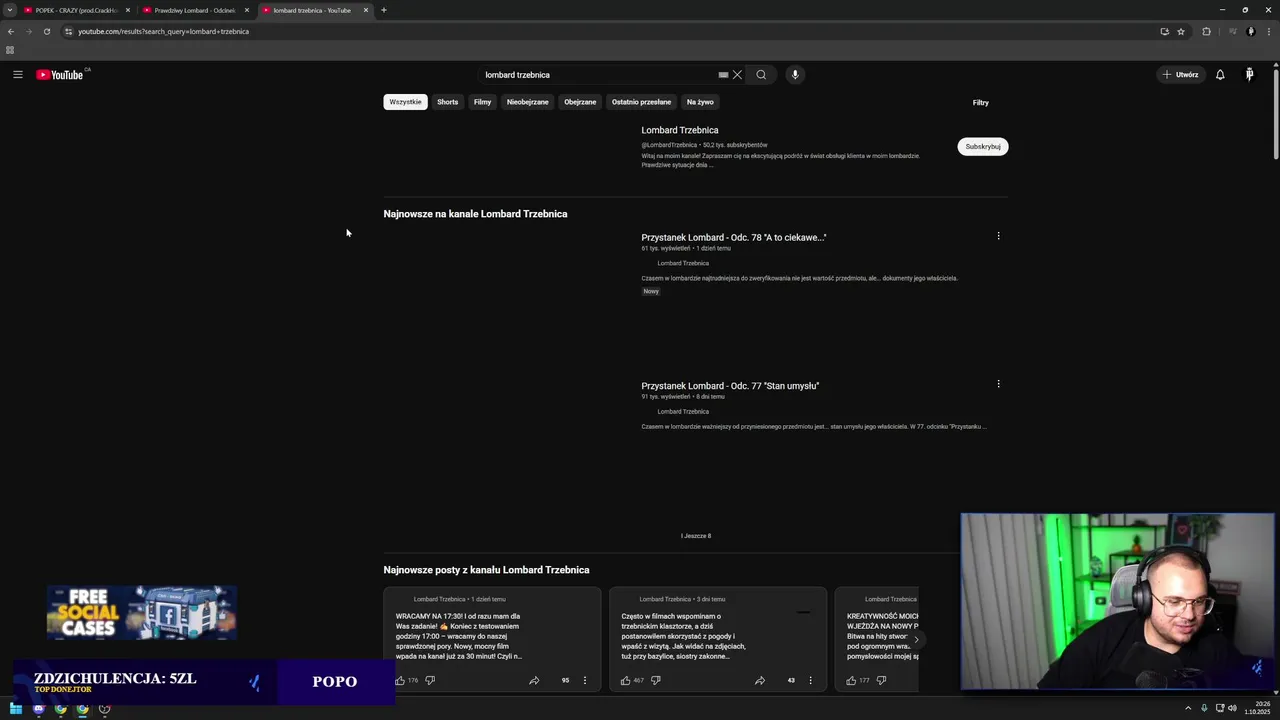Open more options on trzebnicki klasztor post
The height and width of the screenshot is (720, 1280).
(810, 680)
